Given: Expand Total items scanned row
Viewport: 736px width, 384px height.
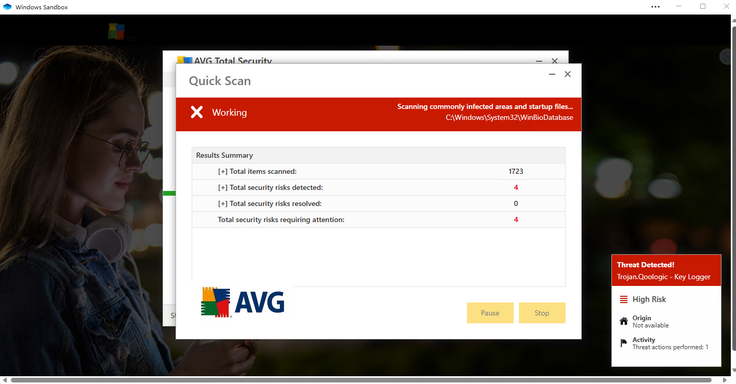Looking at the screenshot, I should (222, 171).
